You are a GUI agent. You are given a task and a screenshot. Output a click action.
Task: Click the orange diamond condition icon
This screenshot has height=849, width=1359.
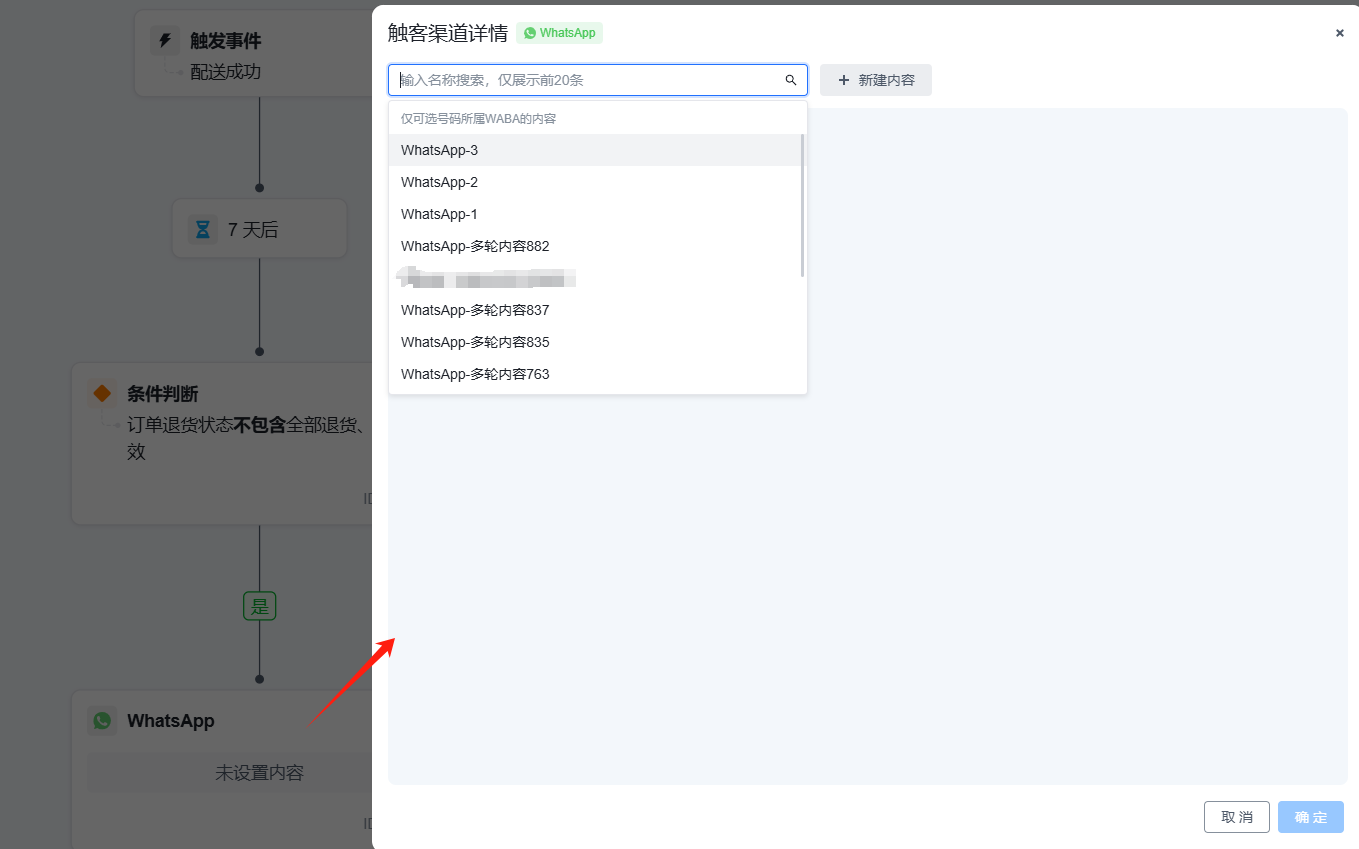[x=102, y=393]
